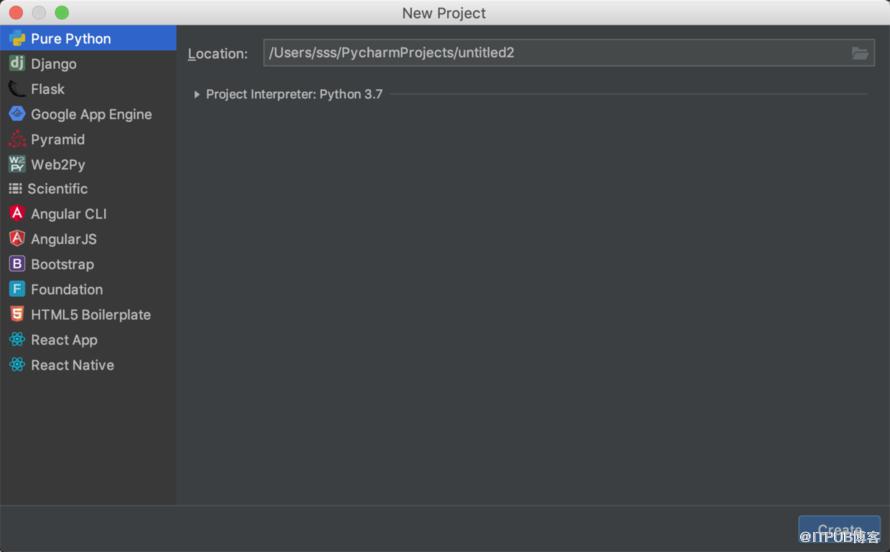This screenshot has height=552, width=890.
Task: Choose Django project type label
Action: pyautogui.click(x=53, y=64)
